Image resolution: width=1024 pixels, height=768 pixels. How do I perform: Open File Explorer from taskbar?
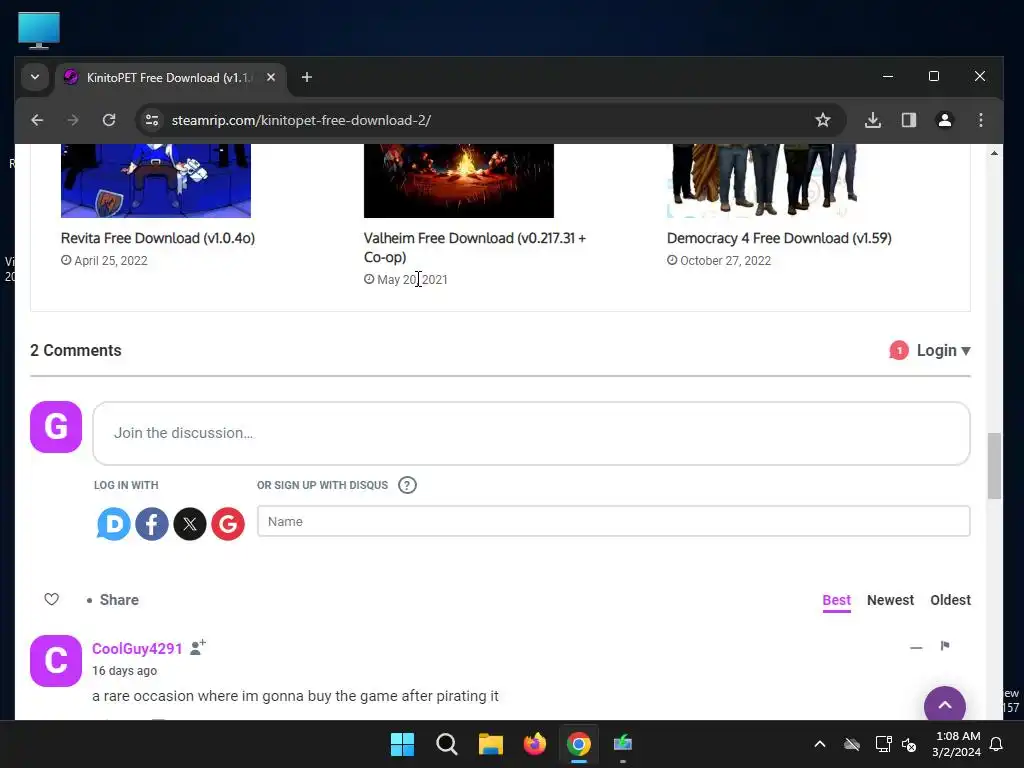tap(491, 744)
